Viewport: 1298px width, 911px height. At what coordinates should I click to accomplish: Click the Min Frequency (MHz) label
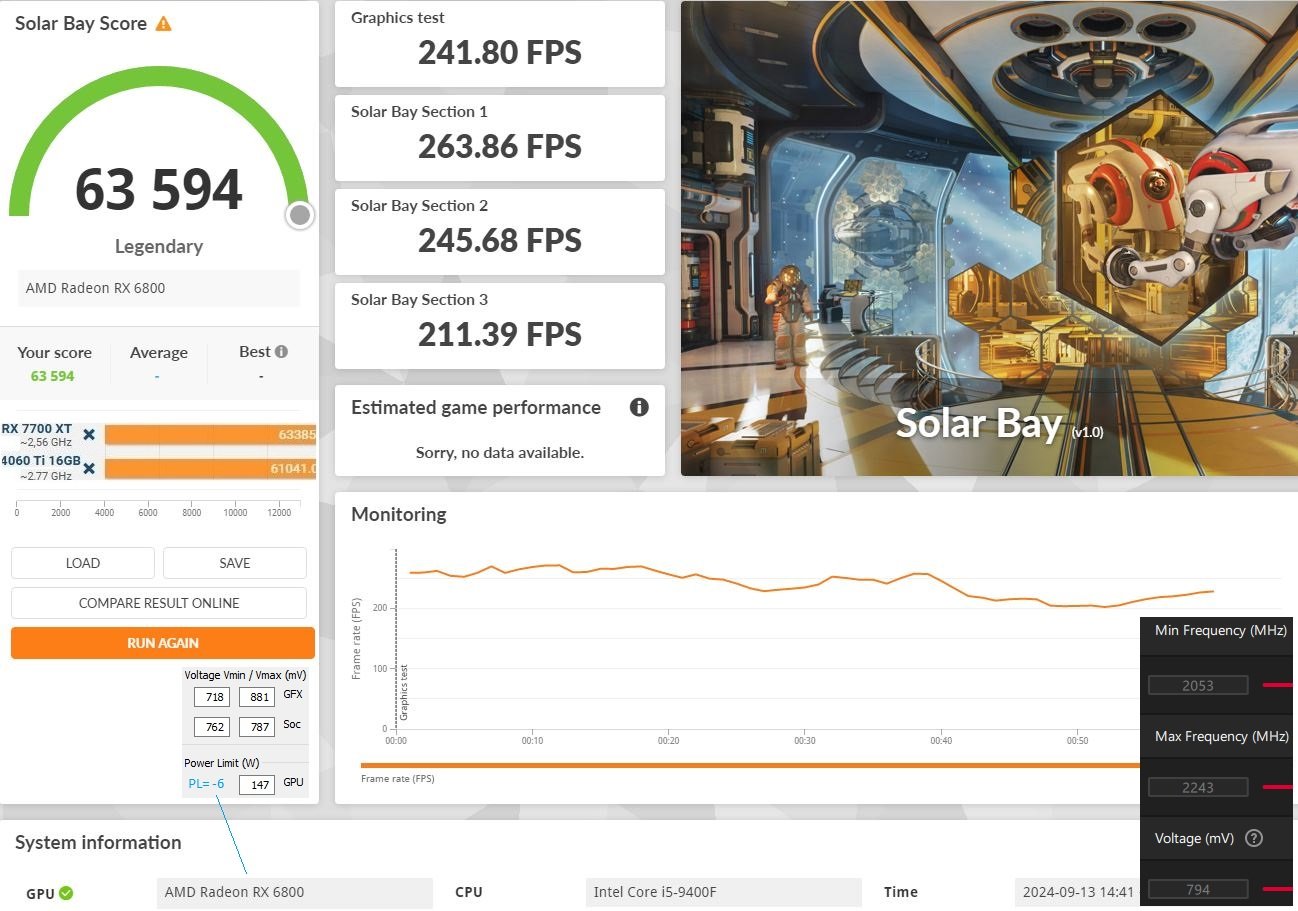(1221, 630)
